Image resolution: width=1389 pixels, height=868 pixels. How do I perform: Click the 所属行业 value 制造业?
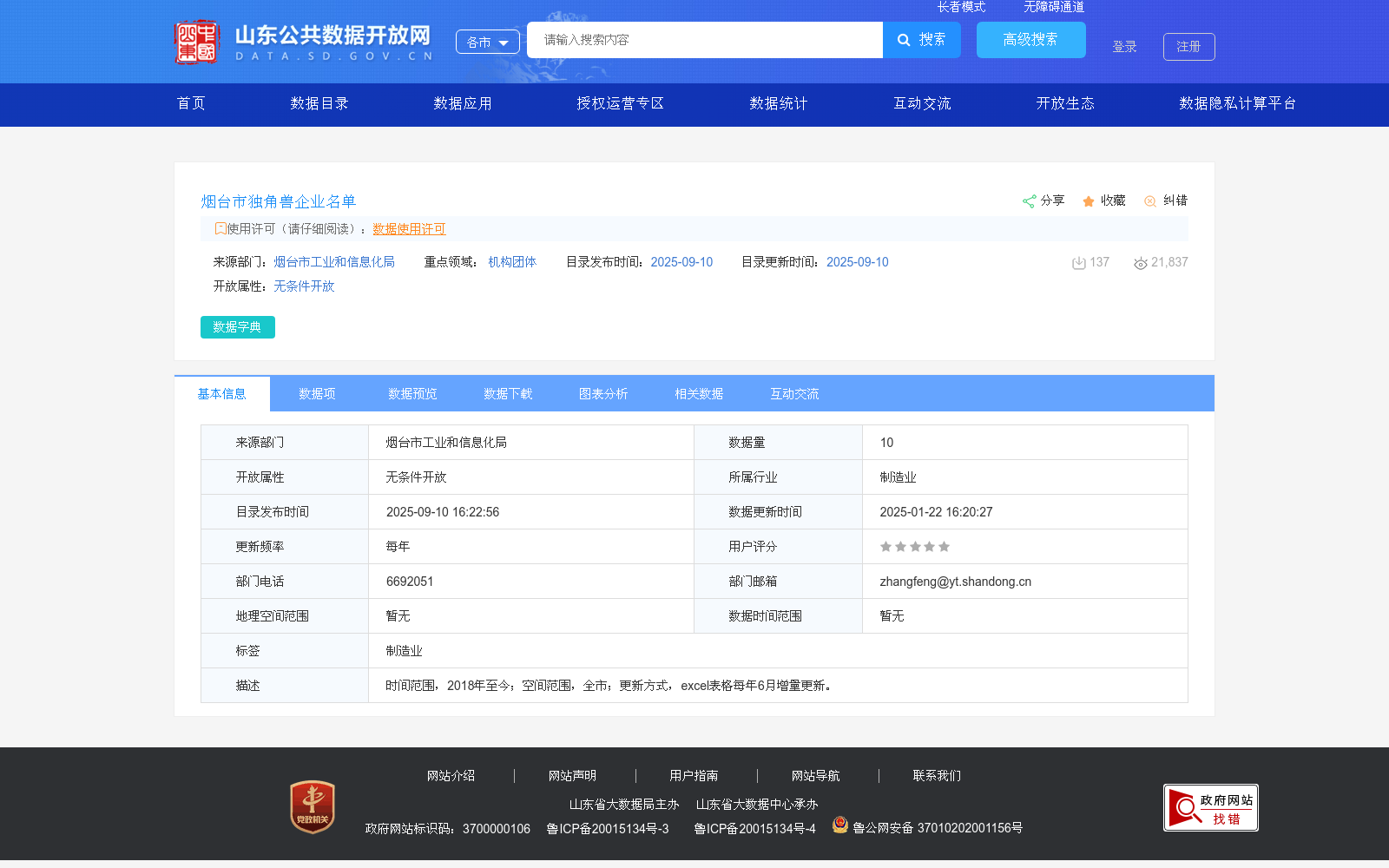tap(898, 477)
